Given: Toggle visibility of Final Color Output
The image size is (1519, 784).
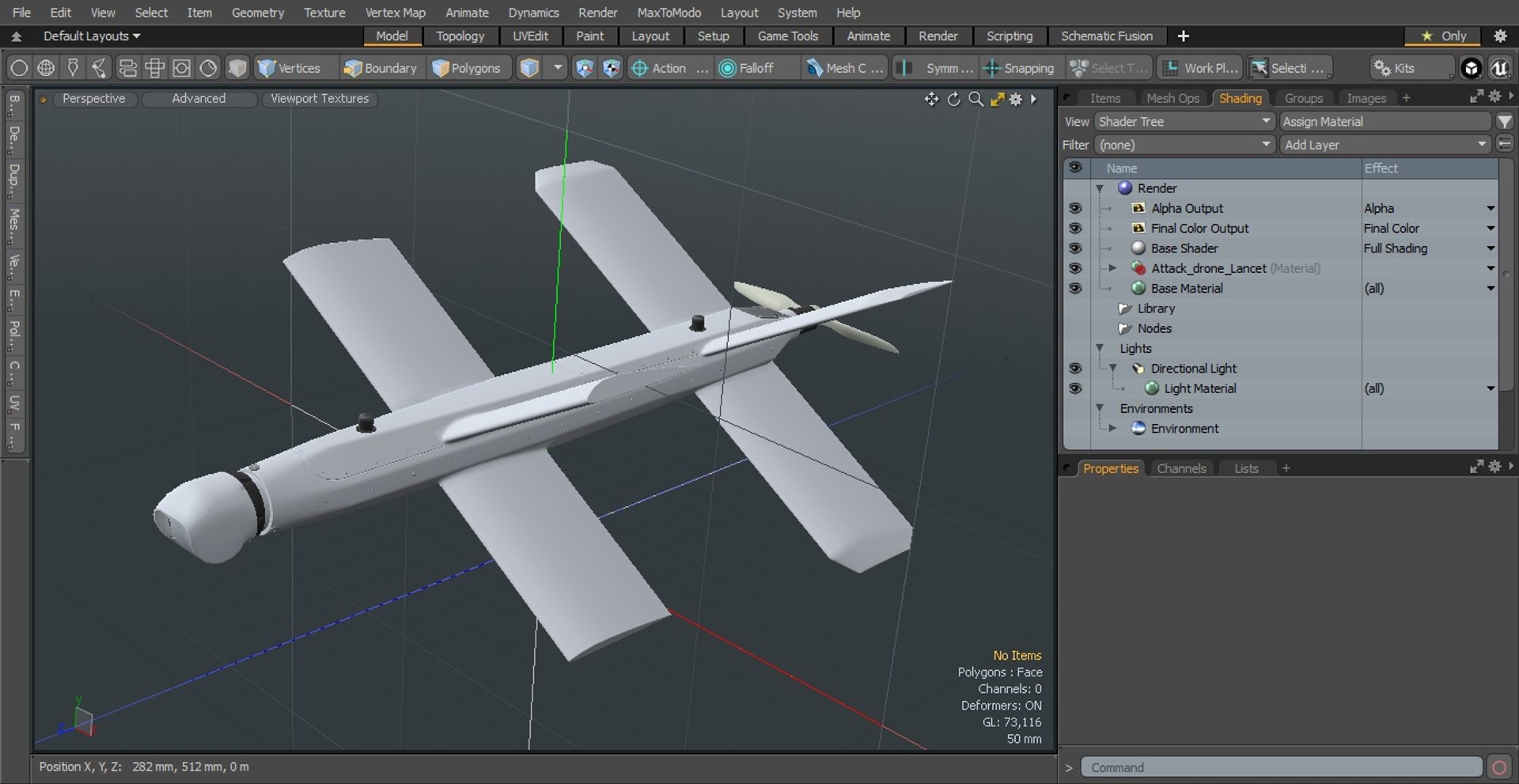Looking at the screenshot, I should pos(1075,228).
